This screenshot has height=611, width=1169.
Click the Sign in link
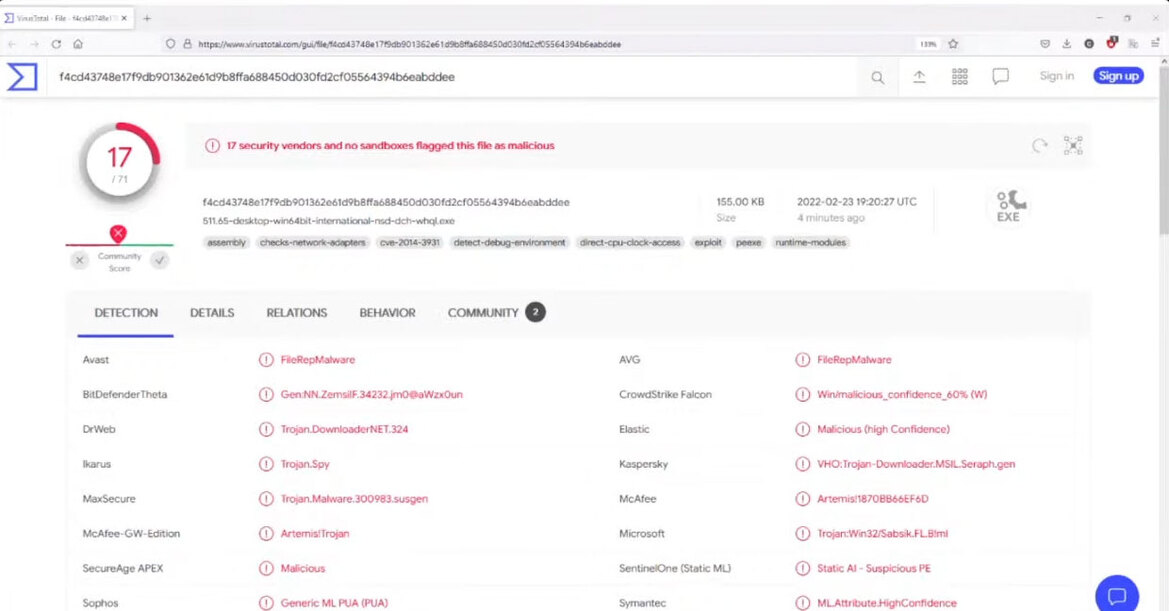click(1056, 76)
